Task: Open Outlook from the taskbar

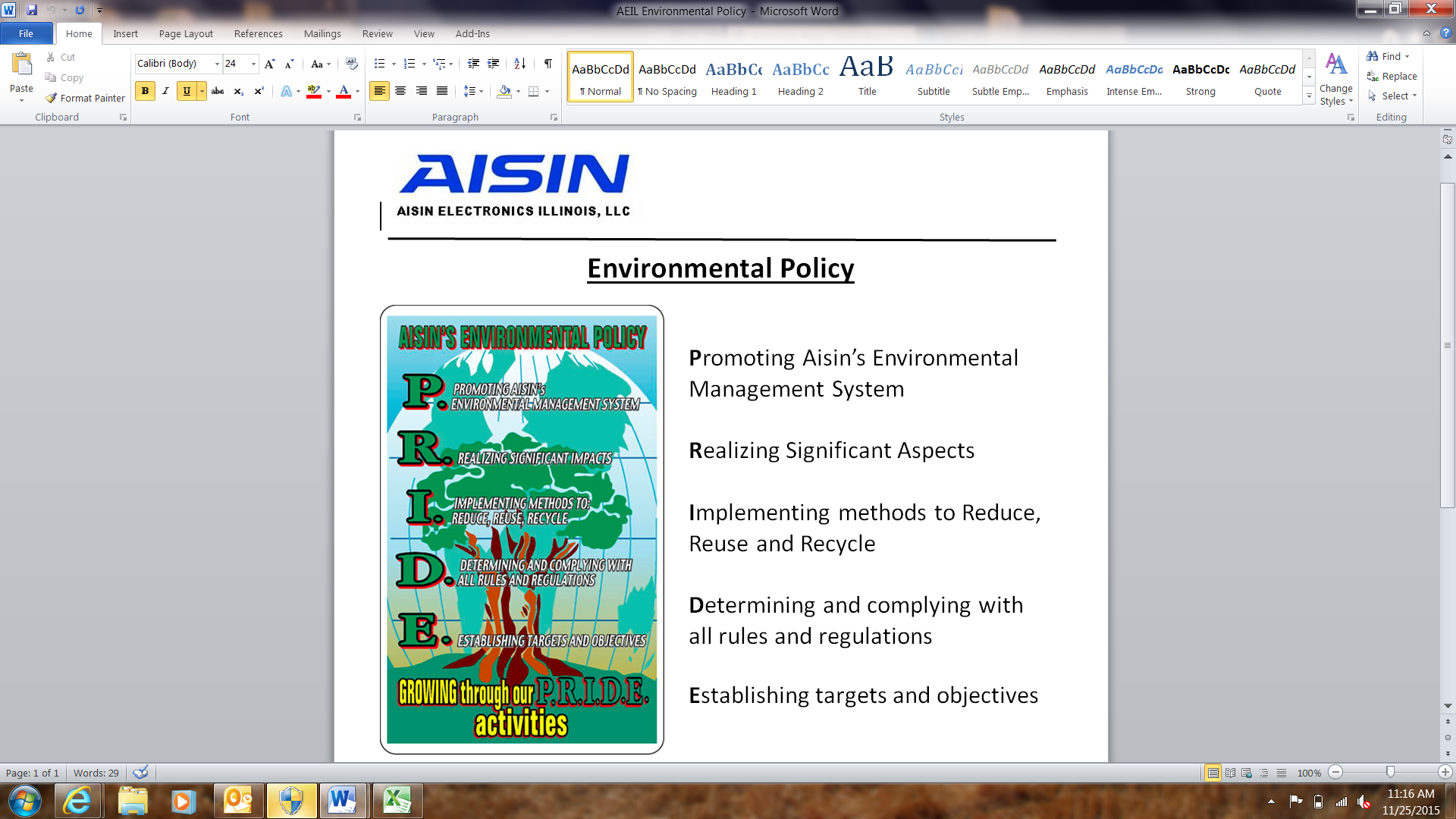Action: point(238,801)
